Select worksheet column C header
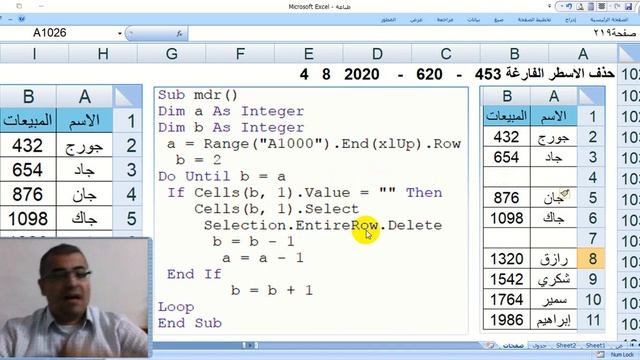This screenshot has height=360, width=640. point(446,53)
